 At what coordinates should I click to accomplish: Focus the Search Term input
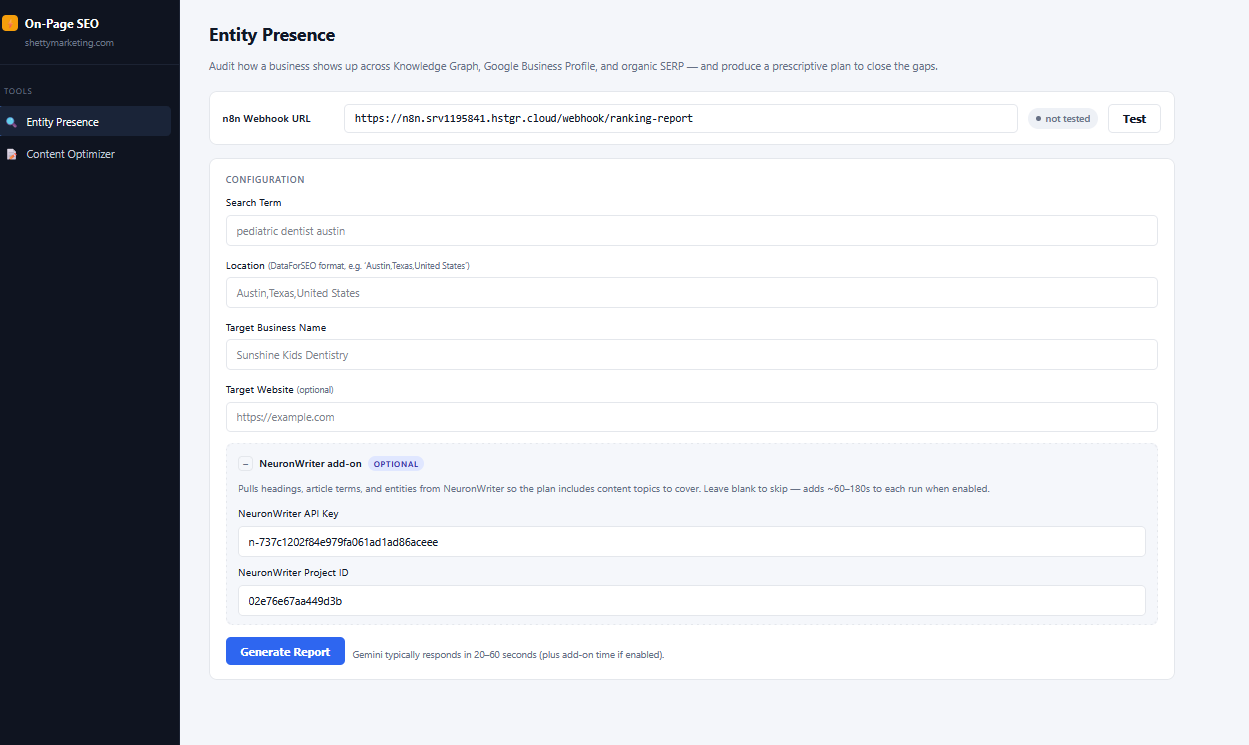[691, 230]
